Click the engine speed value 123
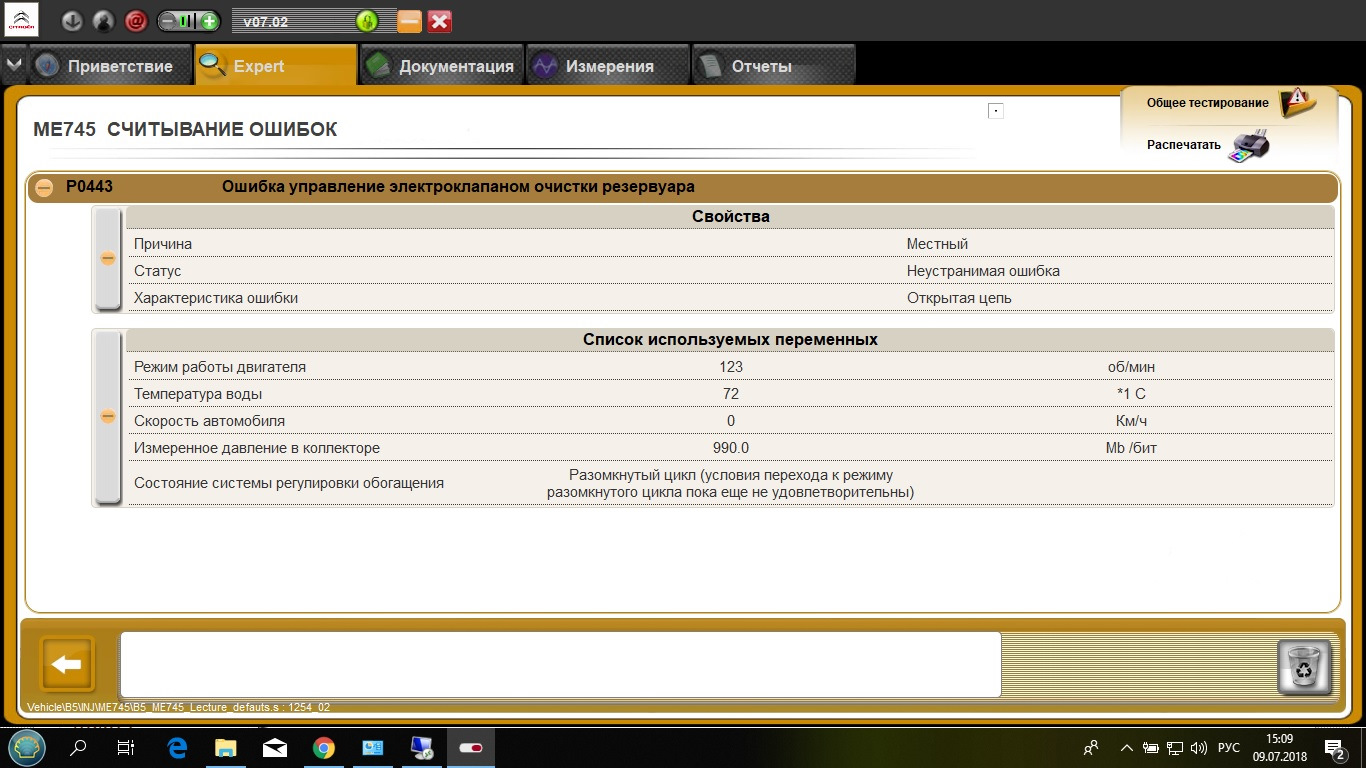This screenshot has width=1366, height=768. tap(731, 367)
